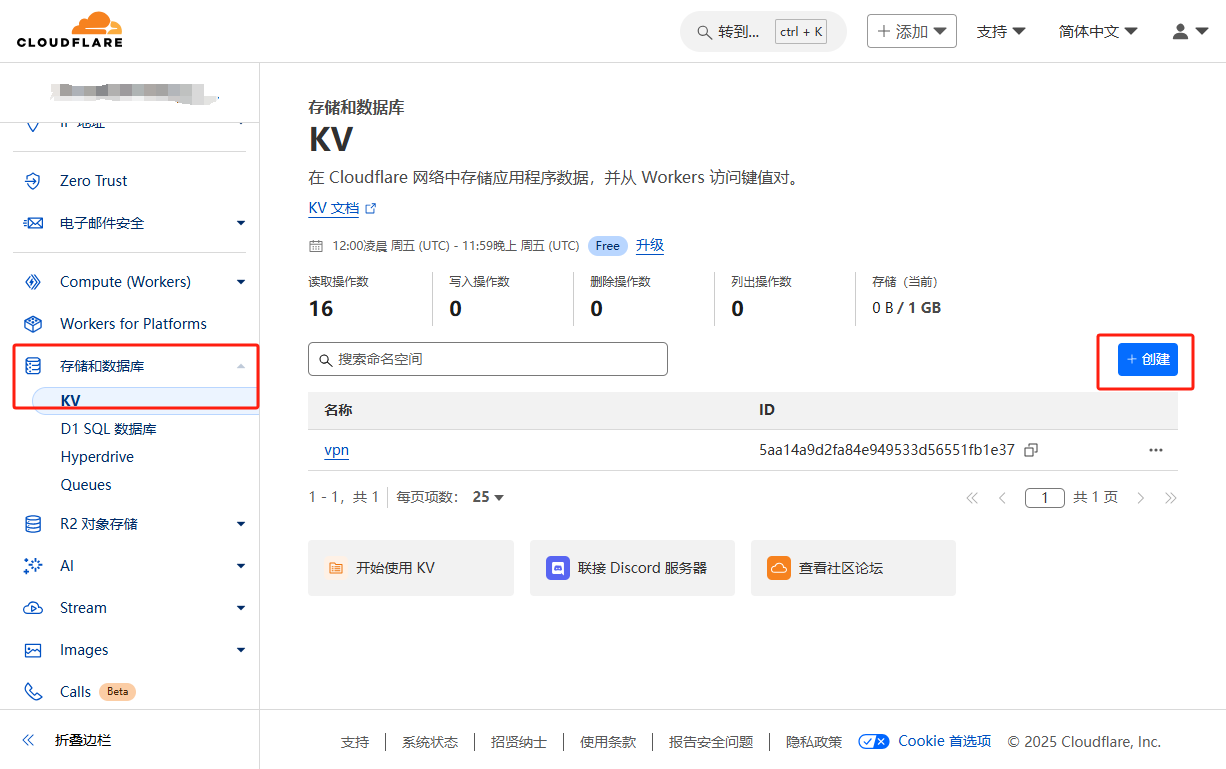Image resolution: width=1226 pixels, height=769 pixels.
Task: Open the 添加 dropdown
Action: 912,31
